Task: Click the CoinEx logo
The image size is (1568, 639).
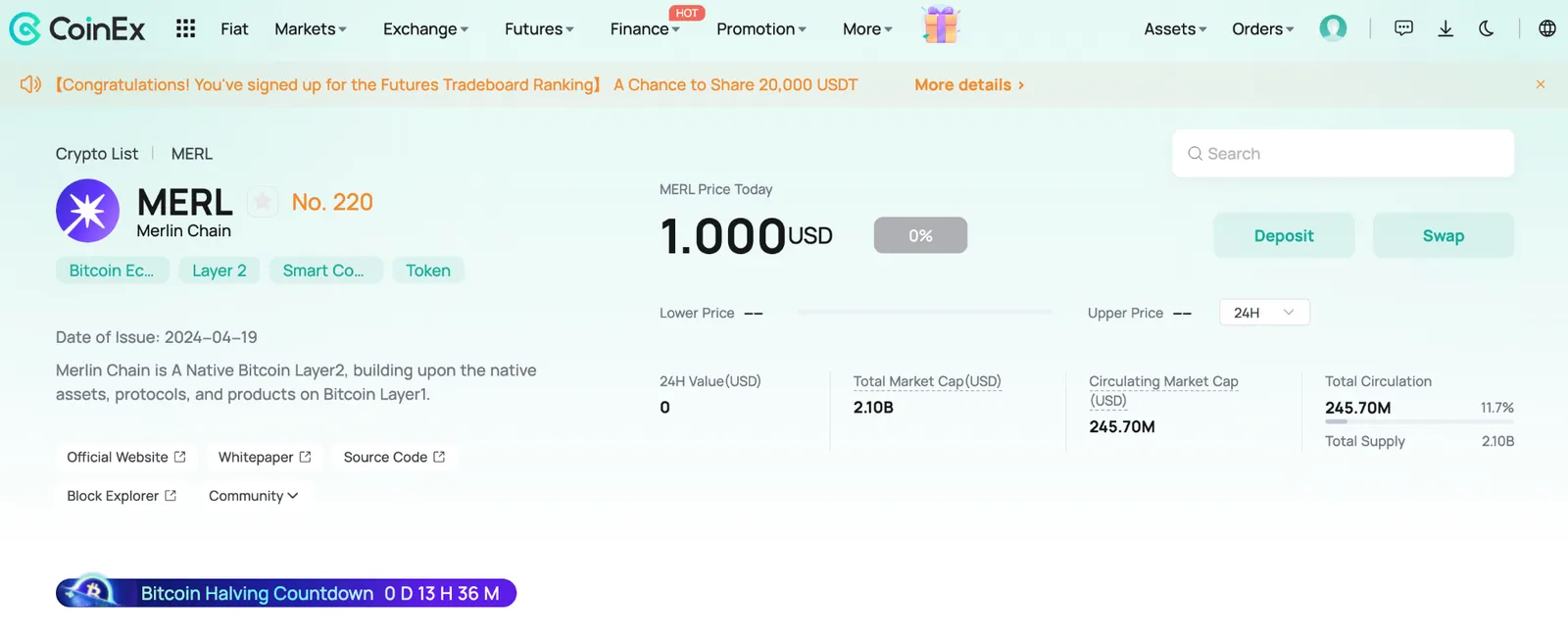Action: pos(76,28)
